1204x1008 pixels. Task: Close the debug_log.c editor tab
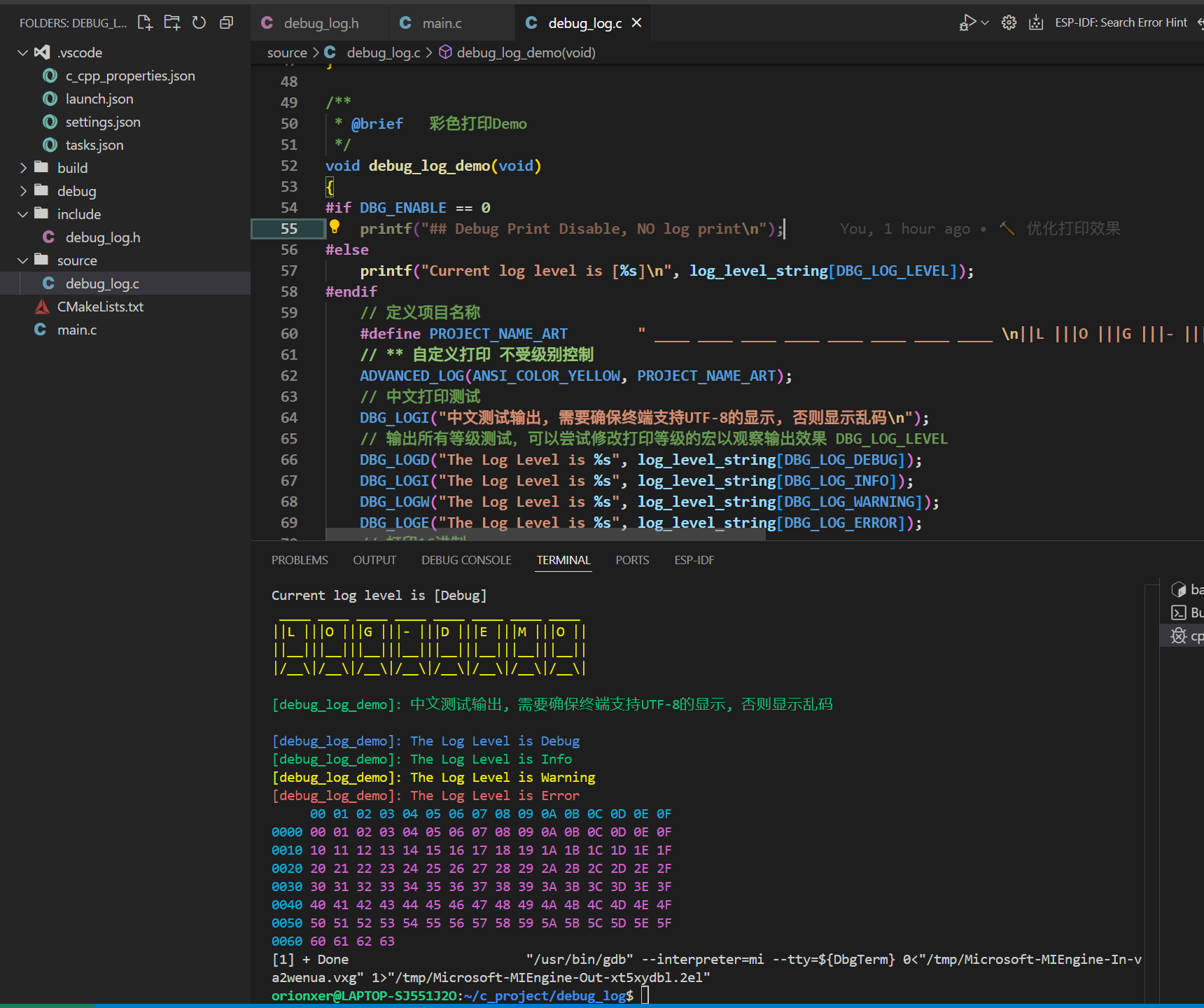(636, 23)
